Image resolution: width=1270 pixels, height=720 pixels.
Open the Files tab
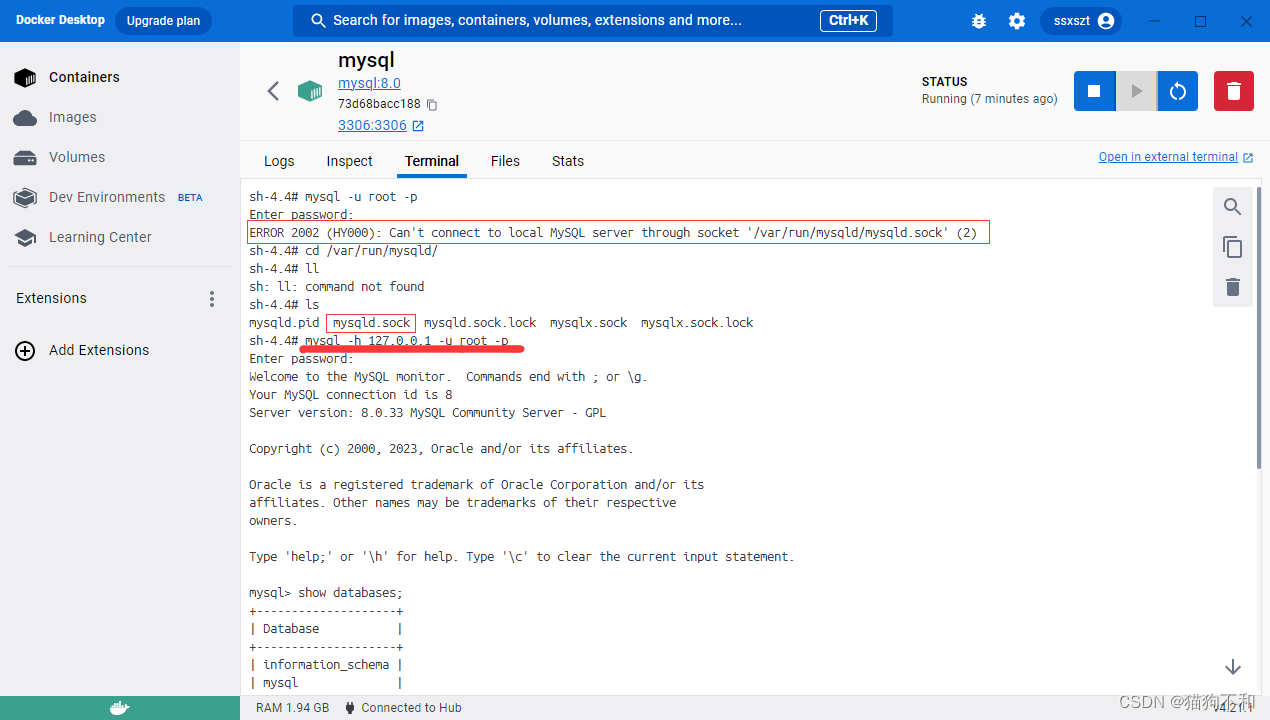coord(505,161)
